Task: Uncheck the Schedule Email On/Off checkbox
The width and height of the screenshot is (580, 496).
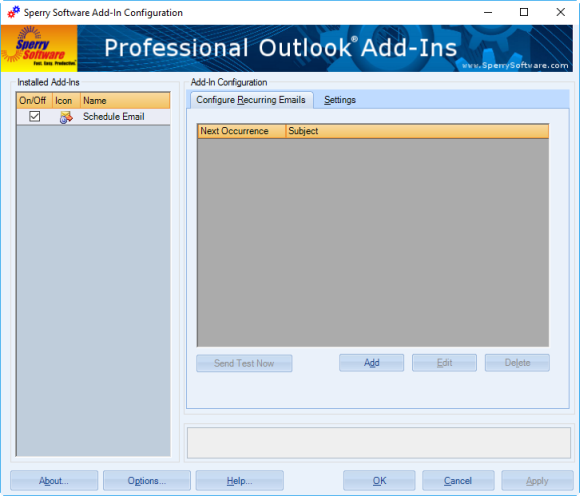Action: [34, 117]
